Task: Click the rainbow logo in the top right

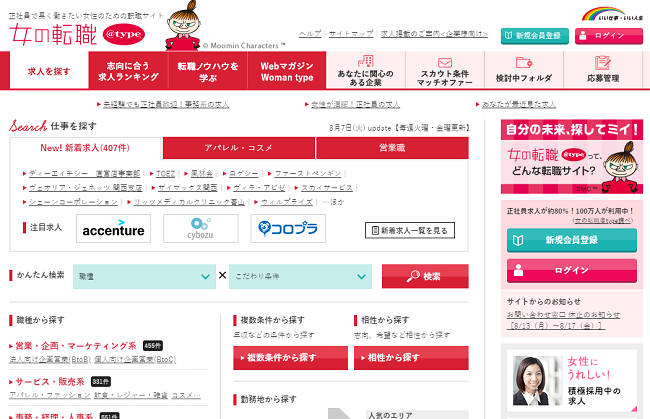Action: point(612,14)
